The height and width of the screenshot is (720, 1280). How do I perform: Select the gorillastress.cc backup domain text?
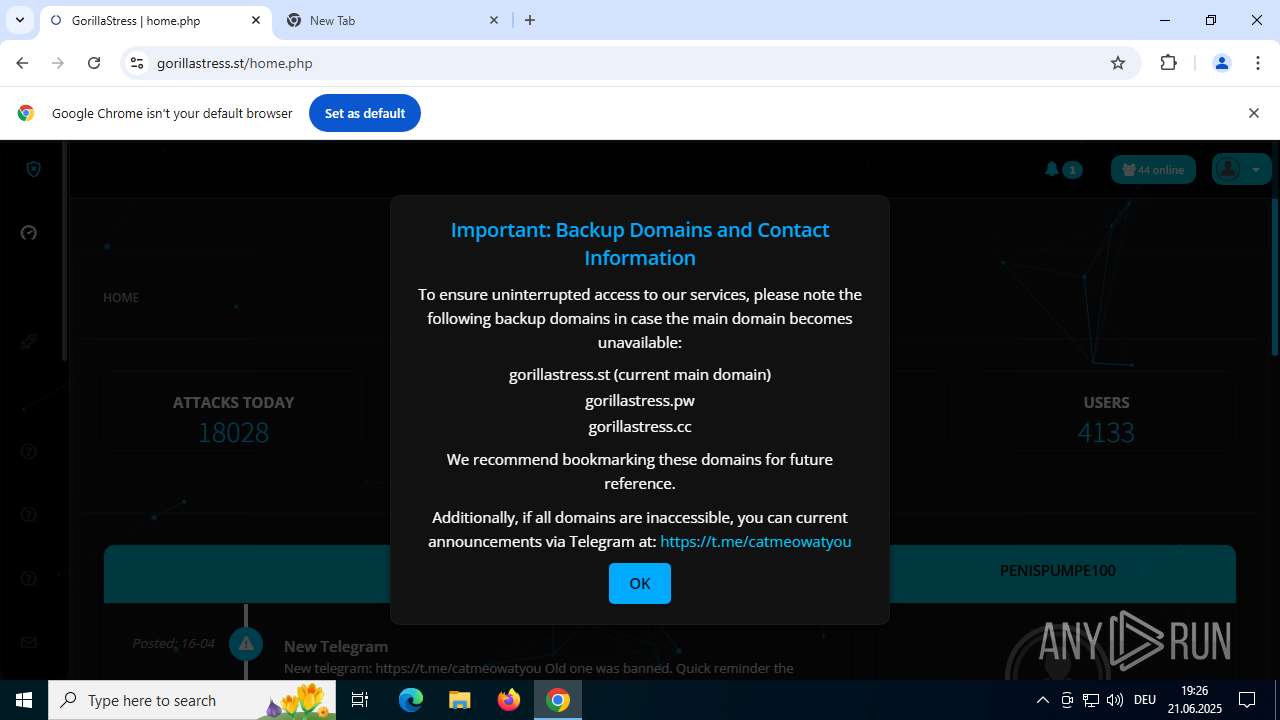pos(640,426)
